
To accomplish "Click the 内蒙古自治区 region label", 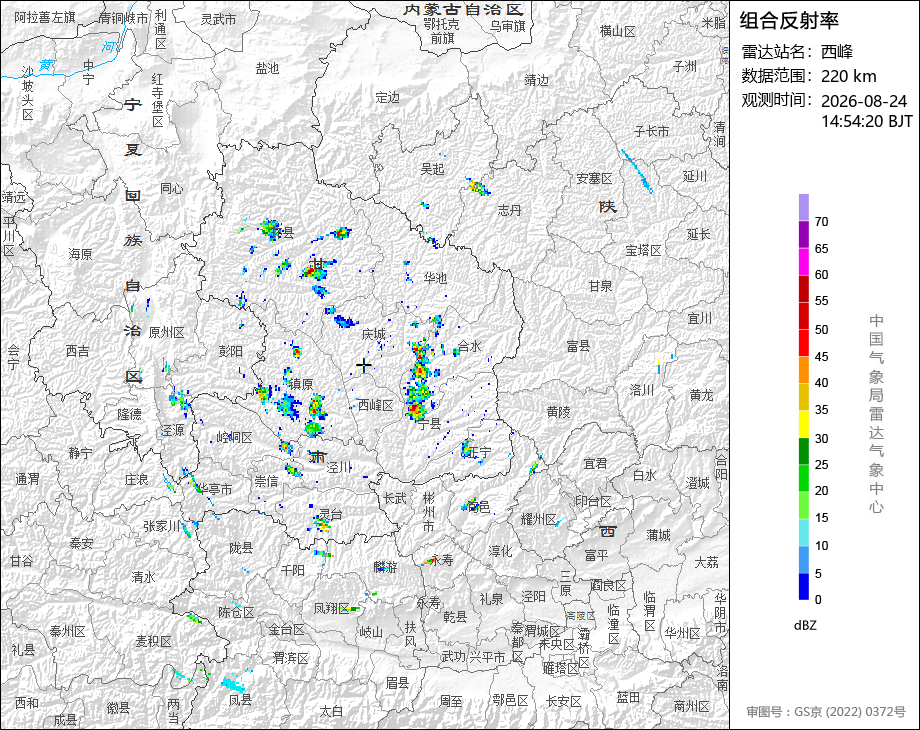I will [x=464, y=10].
